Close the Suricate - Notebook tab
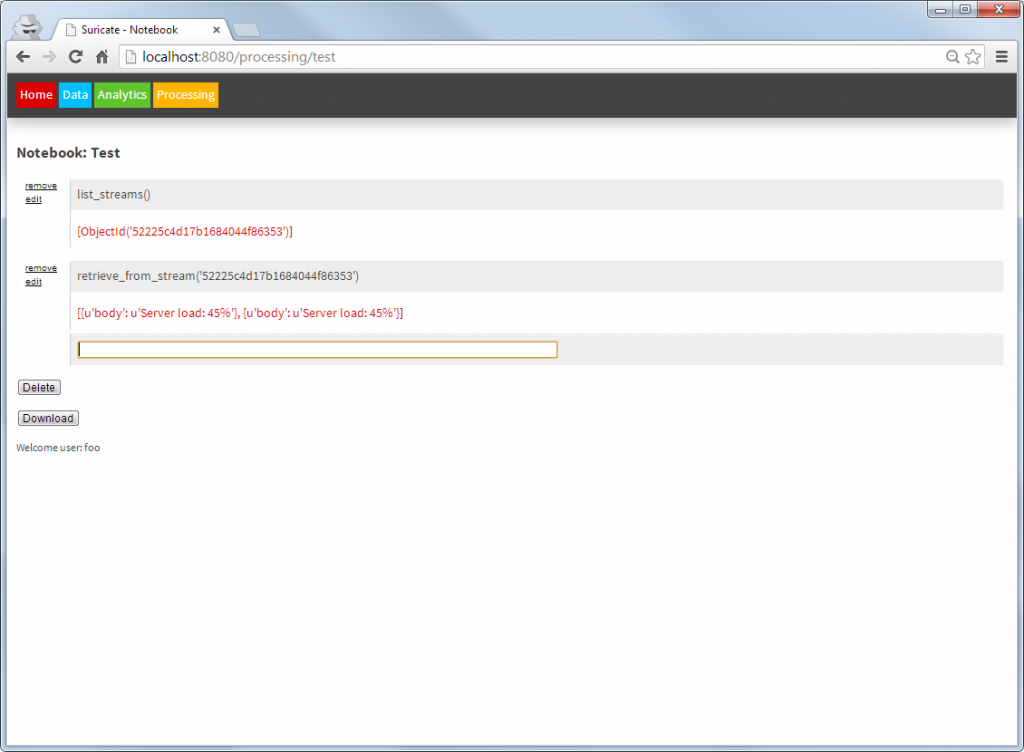This screenshot has width=1024, height=752. (x=216, y=30)
